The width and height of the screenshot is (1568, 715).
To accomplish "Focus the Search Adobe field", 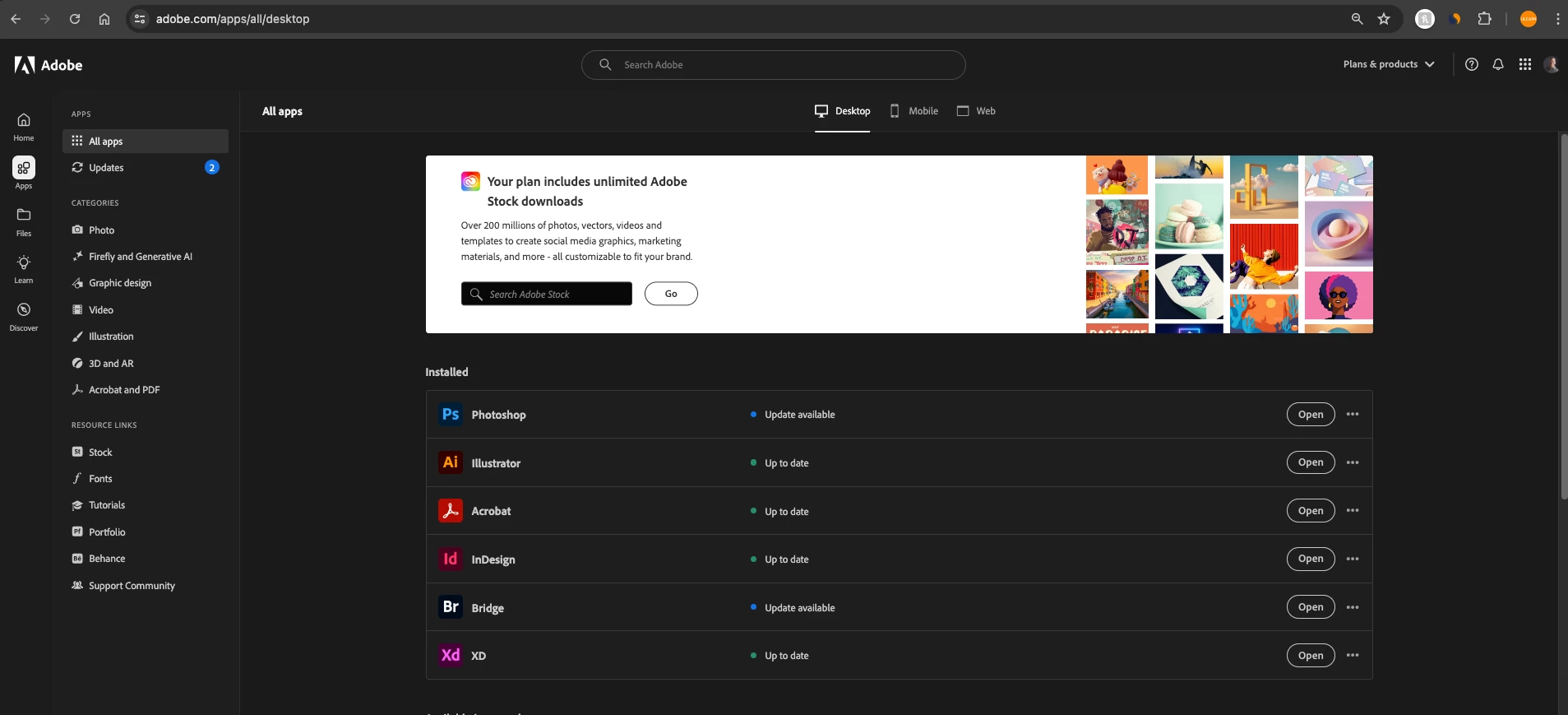I will click(773, 65).
